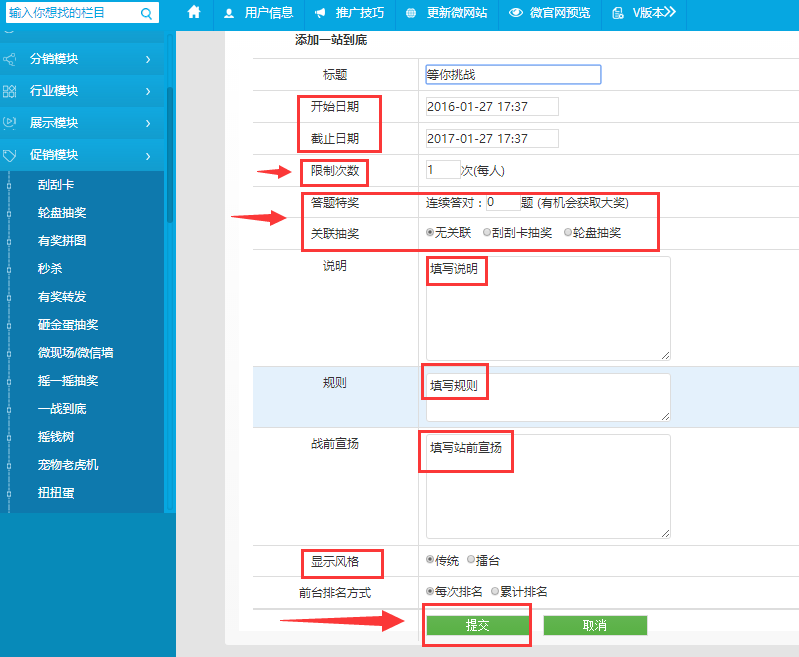
Task: Open 一战到底 in sidebar
Action: tap(62, 409)
